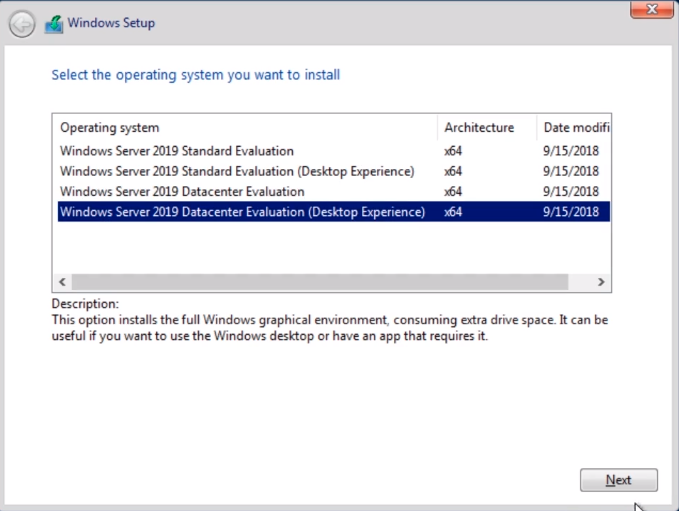Select Windows Server 2019 Standard Evaluation core entry
This screenshot has width=679, height=511.
coord(333,151)
